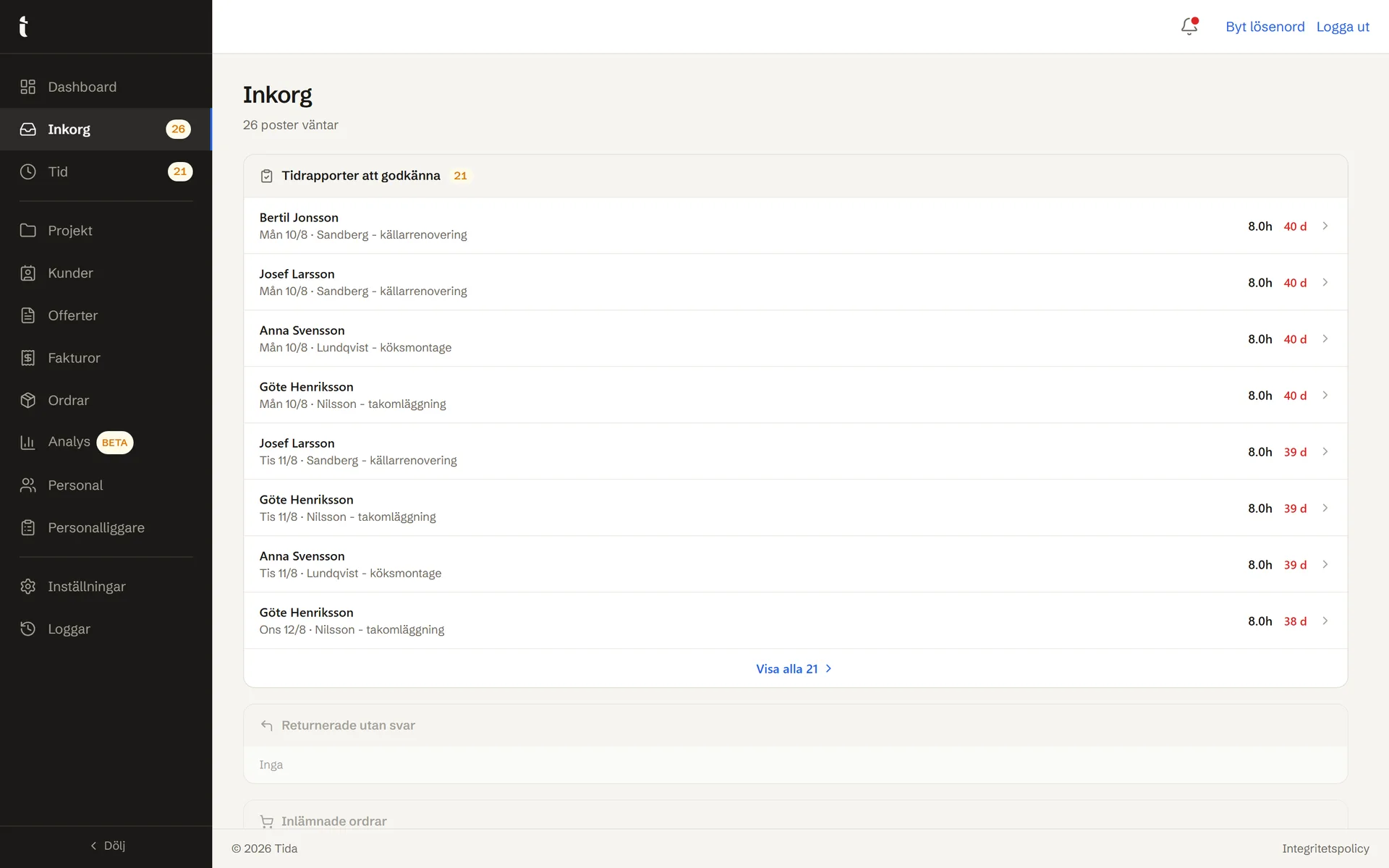Image resolution: width=1389 pixels, height=868 pixels.
Task: Open the Kunder page
Action: tap(106, 273)
